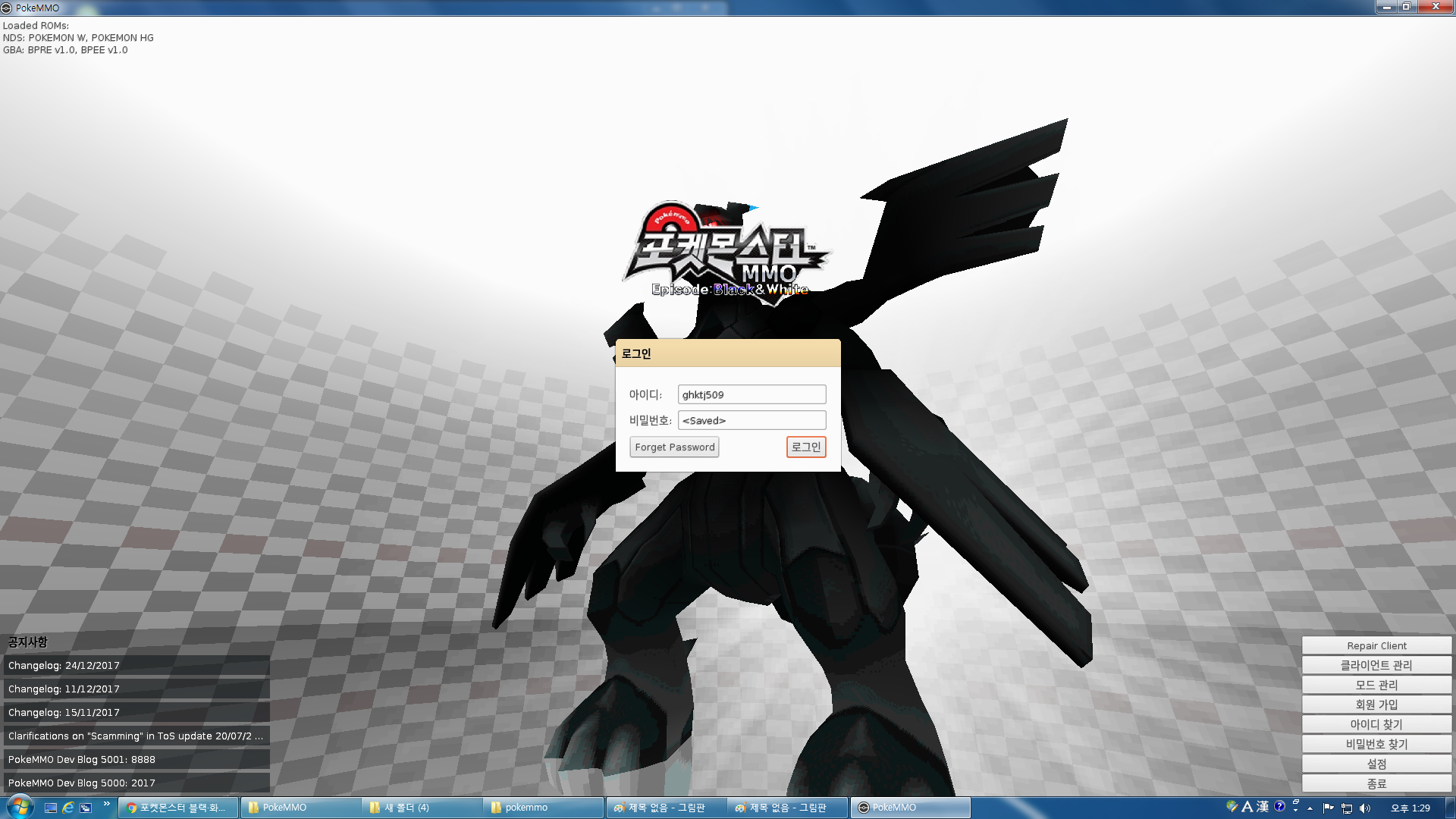Click Show Desktop quick launch icon

tap(51, 808)
